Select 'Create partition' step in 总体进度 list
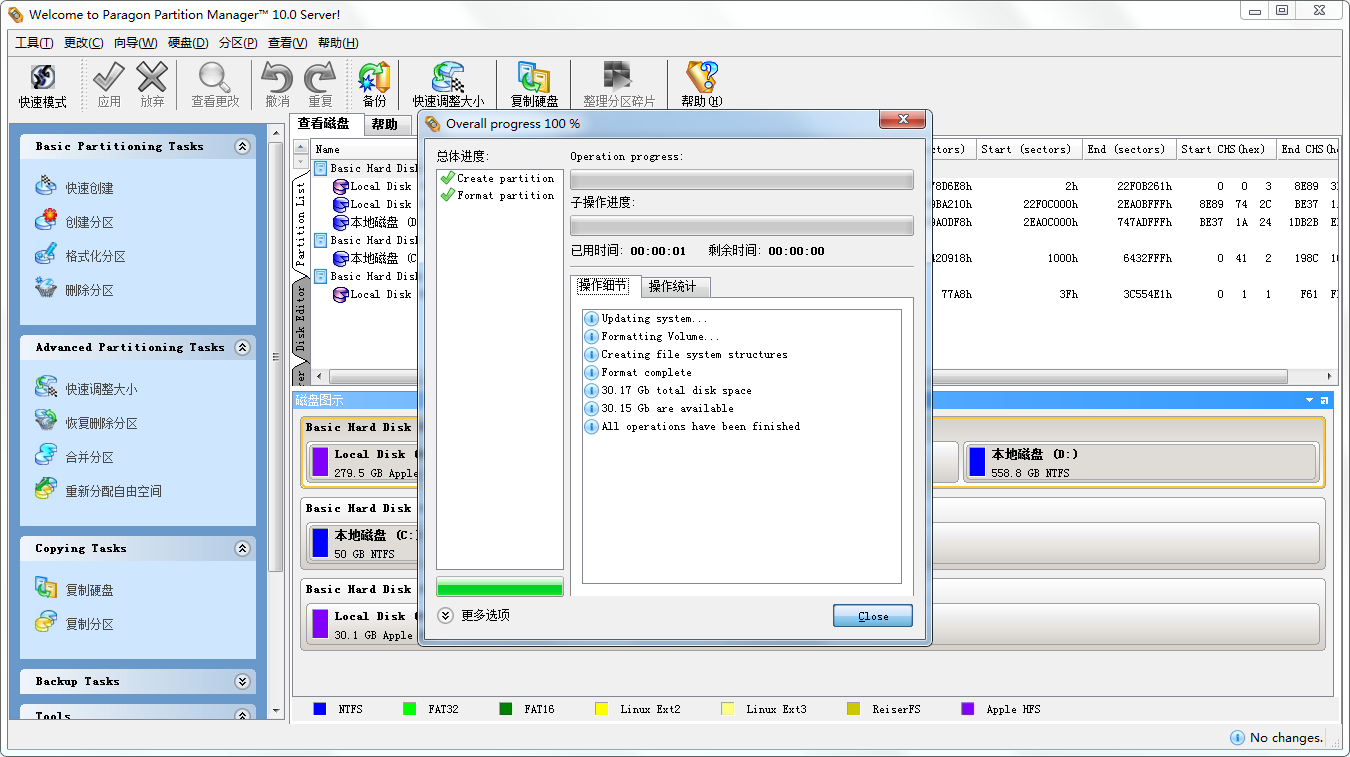Screen dimensions: 1350x757 pos(498,178)
